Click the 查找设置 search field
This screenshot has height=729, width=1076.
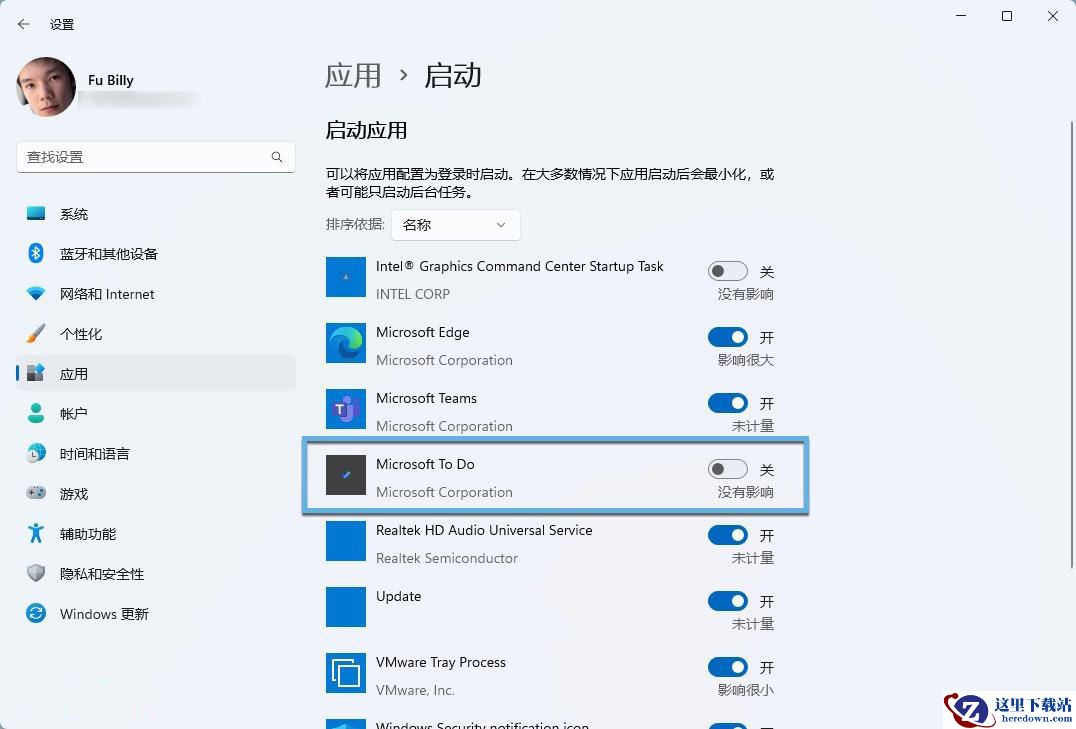(156, 157)
